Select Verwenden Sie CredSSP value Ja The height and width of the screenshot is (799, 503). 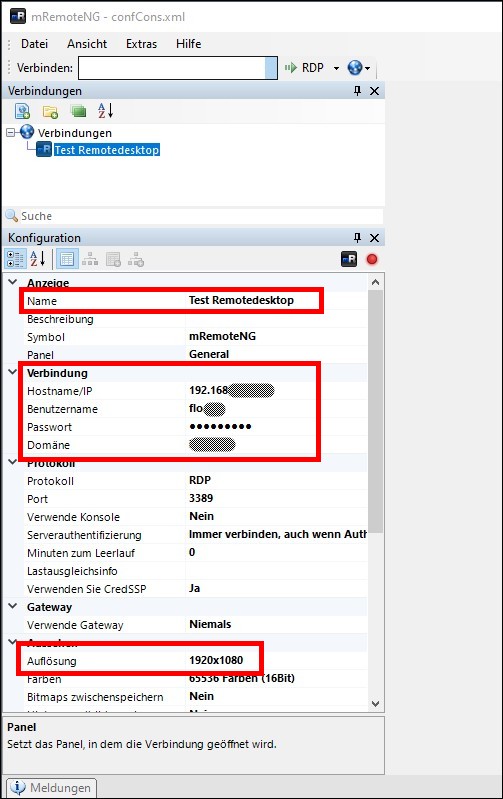194,589
